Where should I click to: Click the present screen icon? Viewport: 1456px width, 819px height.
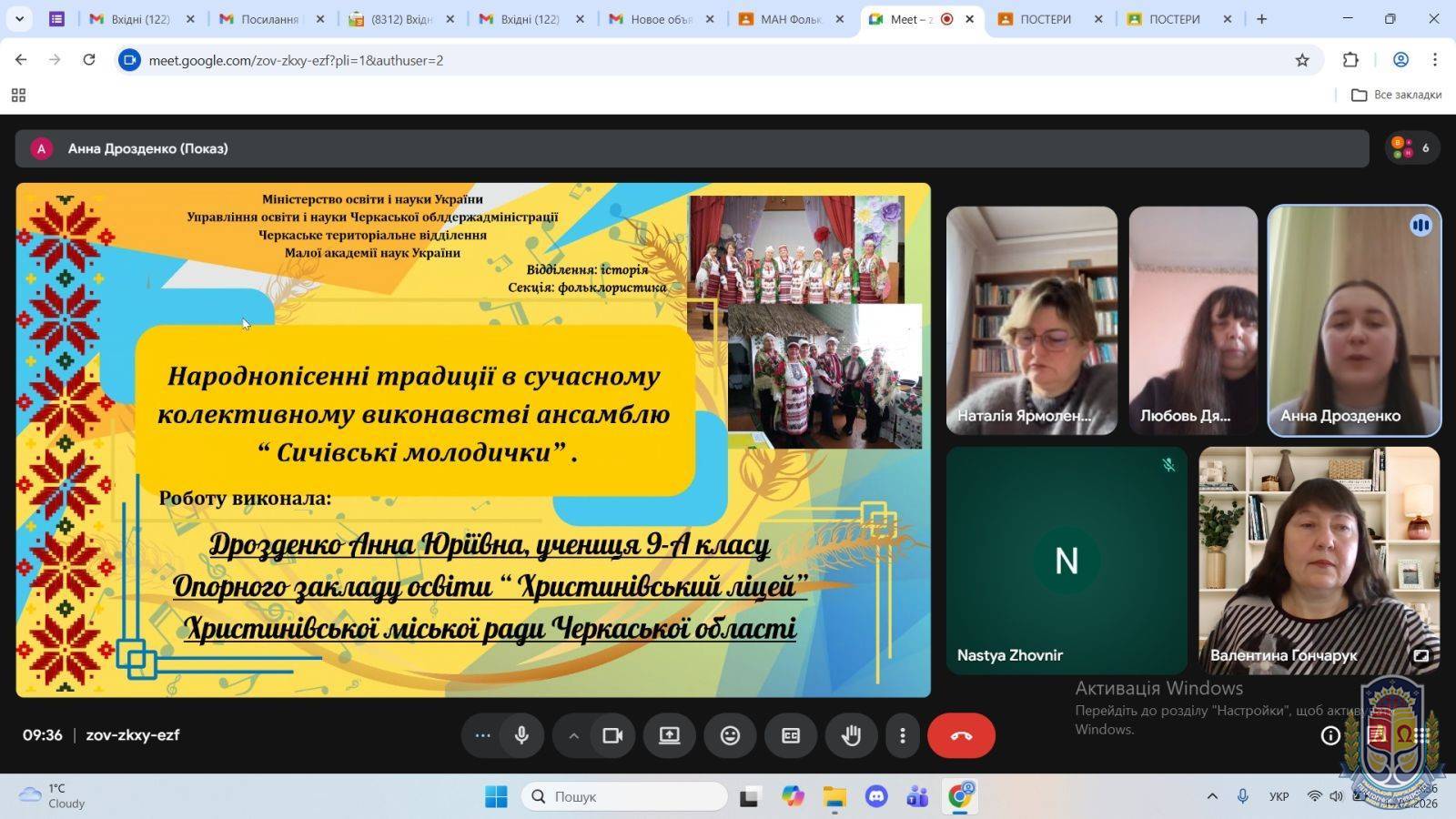tap(669, 735)
